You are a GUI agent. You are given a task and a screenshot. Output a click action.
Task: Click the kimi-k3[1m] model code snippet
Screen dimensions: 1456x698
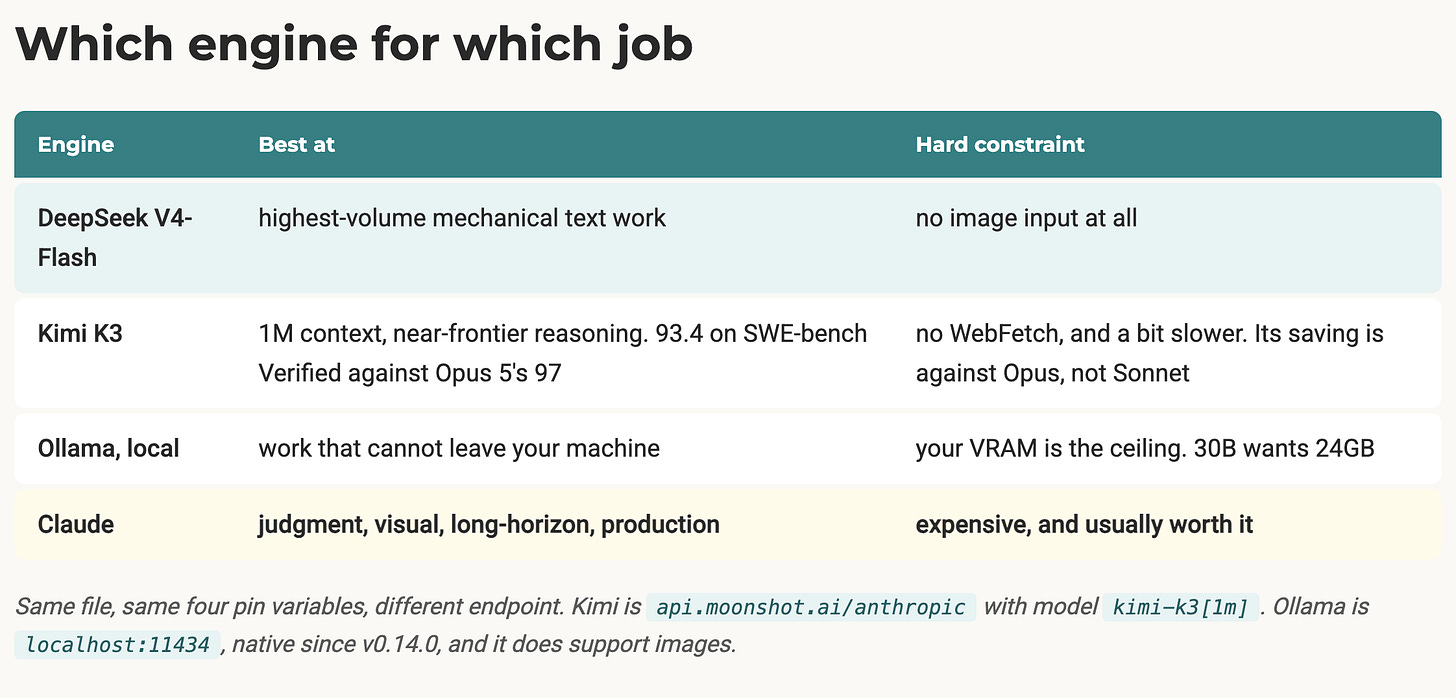coord(1180,607)
